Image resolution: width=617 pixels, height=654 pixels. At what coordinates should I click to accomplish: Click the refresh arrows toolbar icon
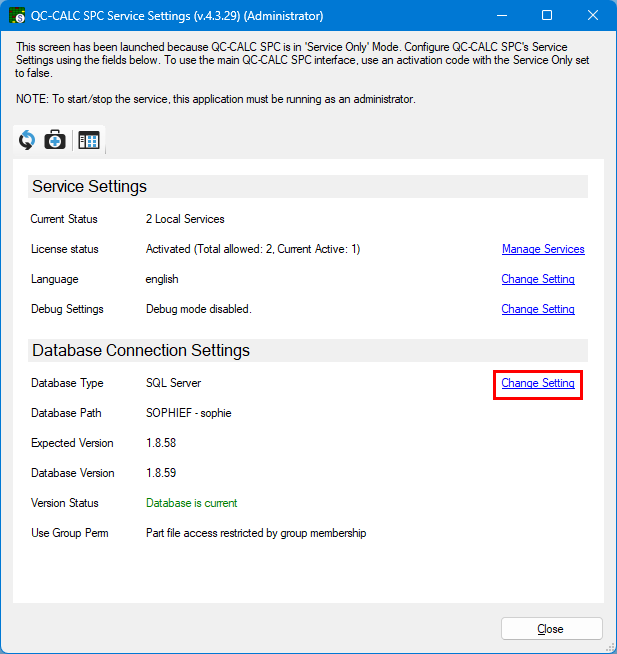[27, 140]
